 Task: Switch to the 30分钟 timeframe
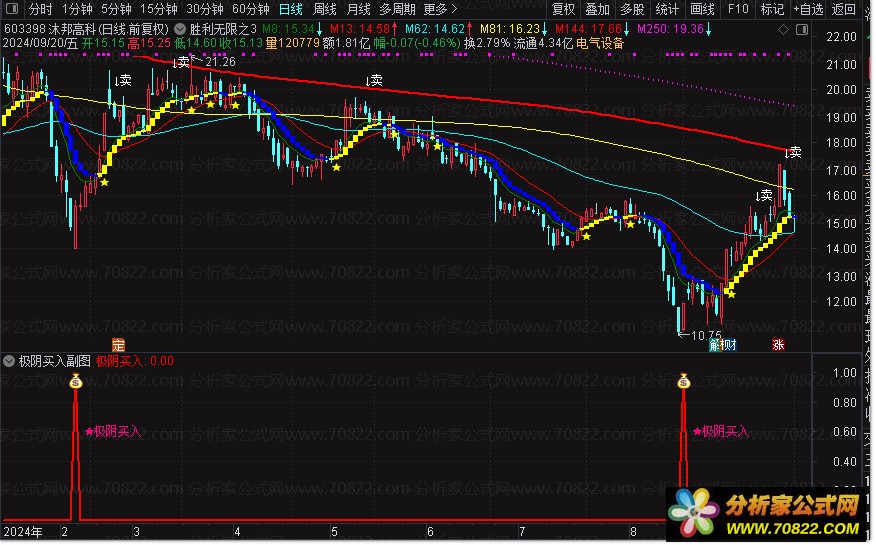[204, 9]
